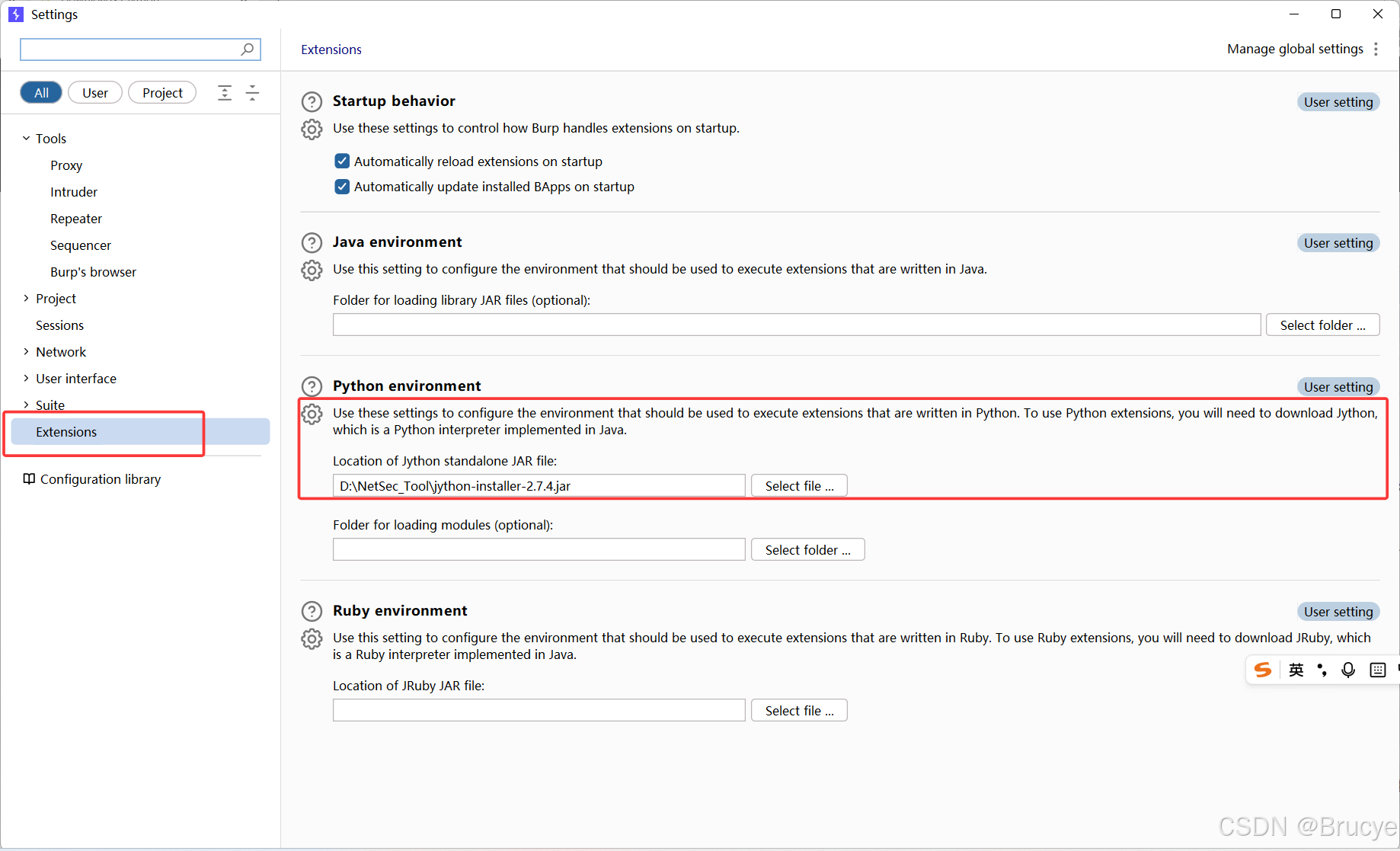Screen dimensions: 1400x851
Task: Expand the Project tree node
Action: click(x=26, y=298)
